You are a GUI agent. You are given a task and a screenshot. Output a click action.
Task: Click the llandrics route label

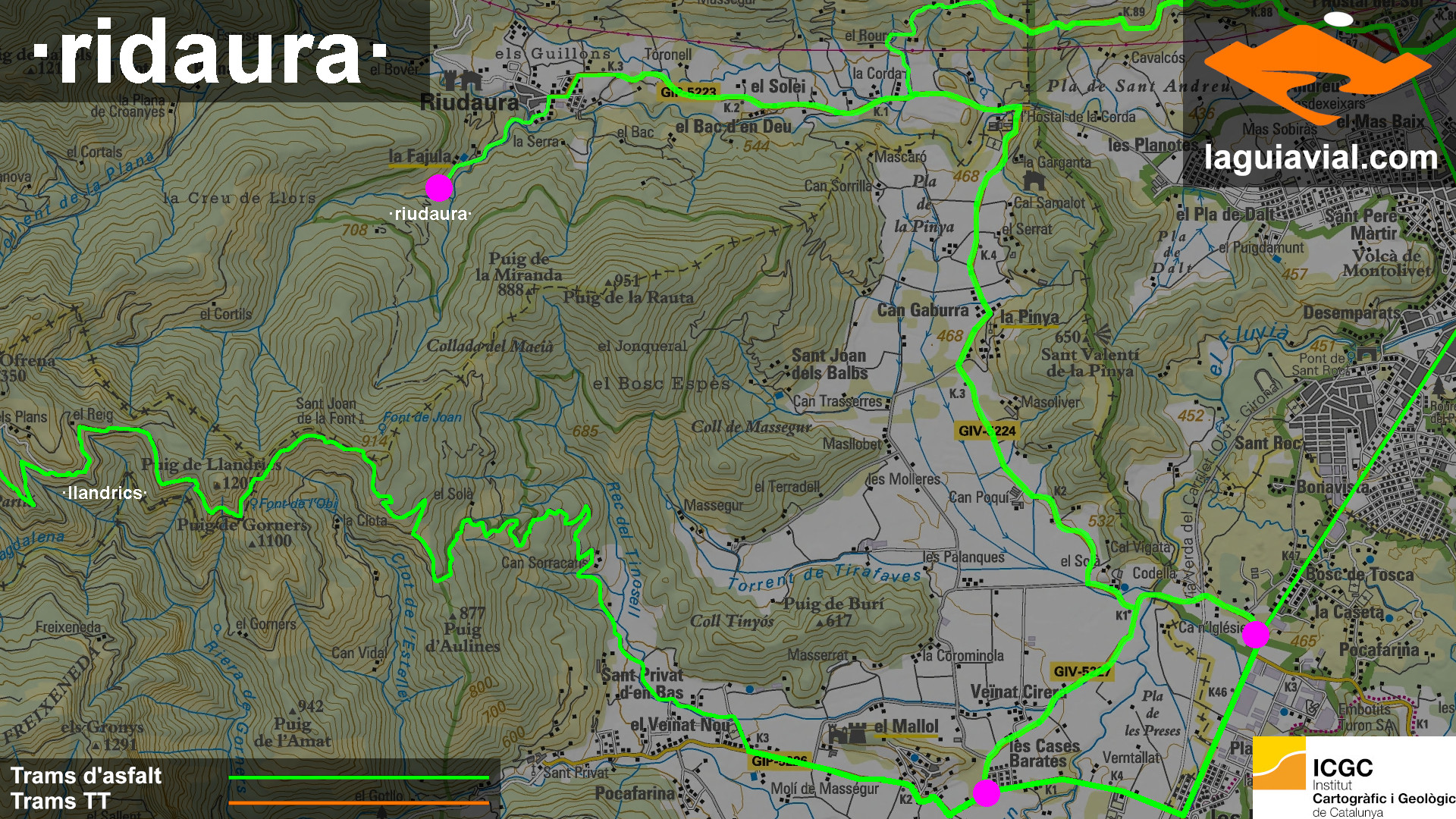(x=105, y=493)
